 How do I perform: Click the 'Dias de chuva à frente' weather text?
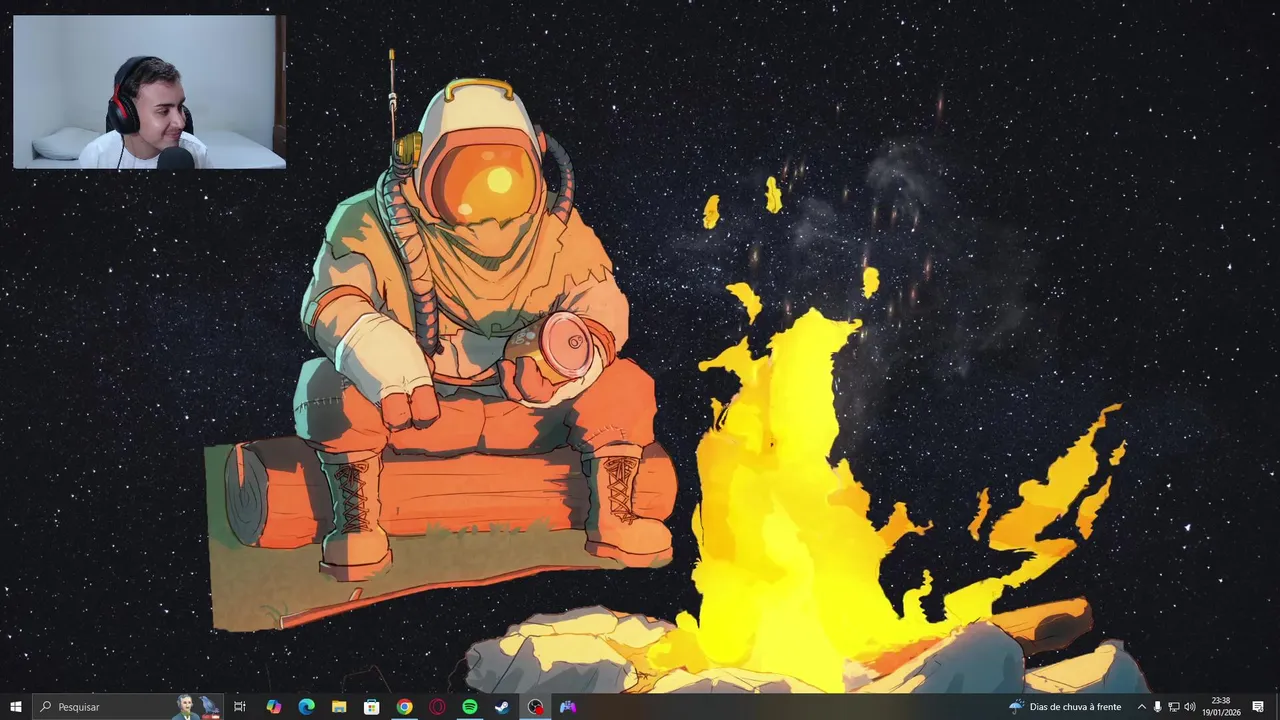coord(1075,707)
